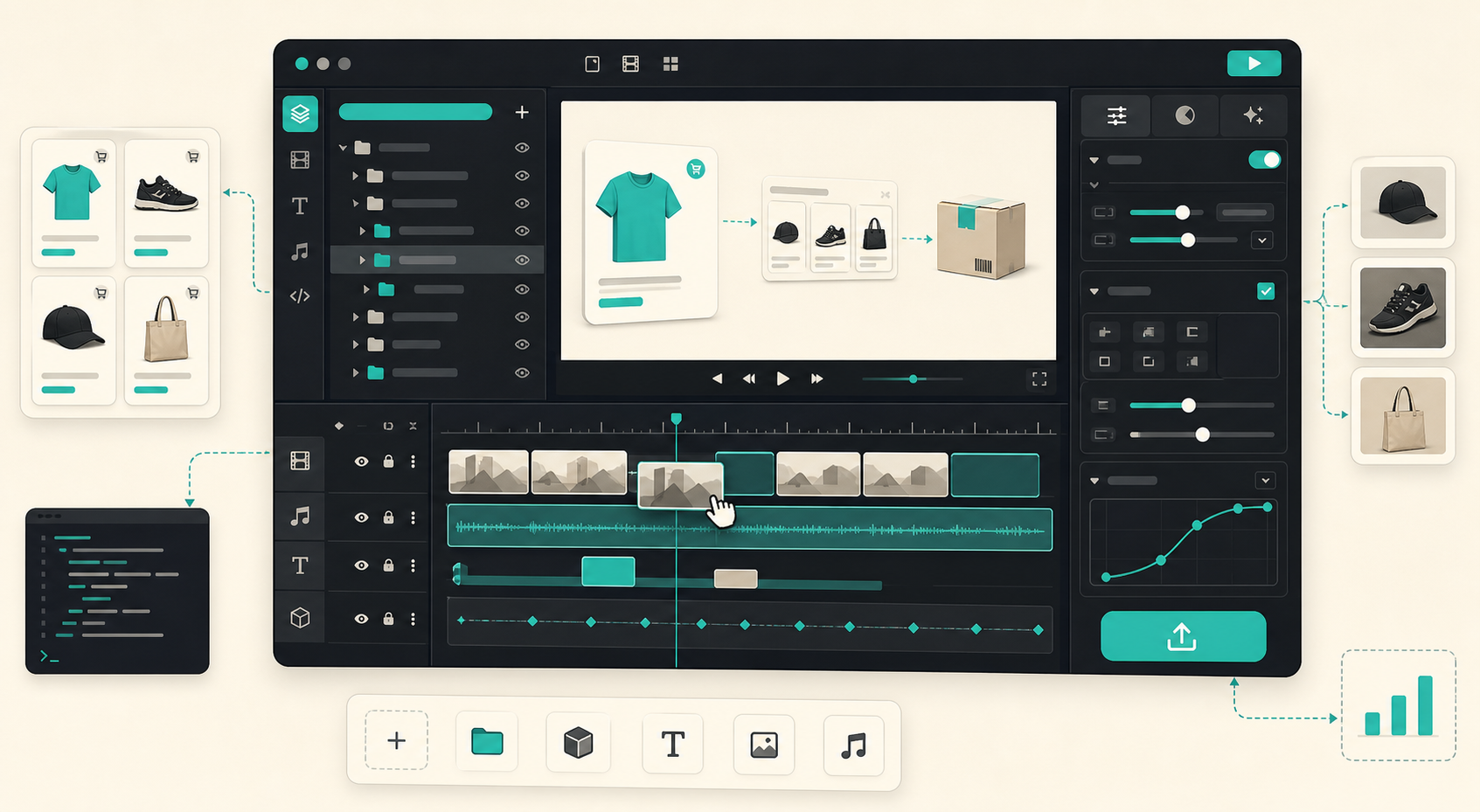Select the audio track's music note icon
This screenshot has width=1480, height=812.
[300, 517]
